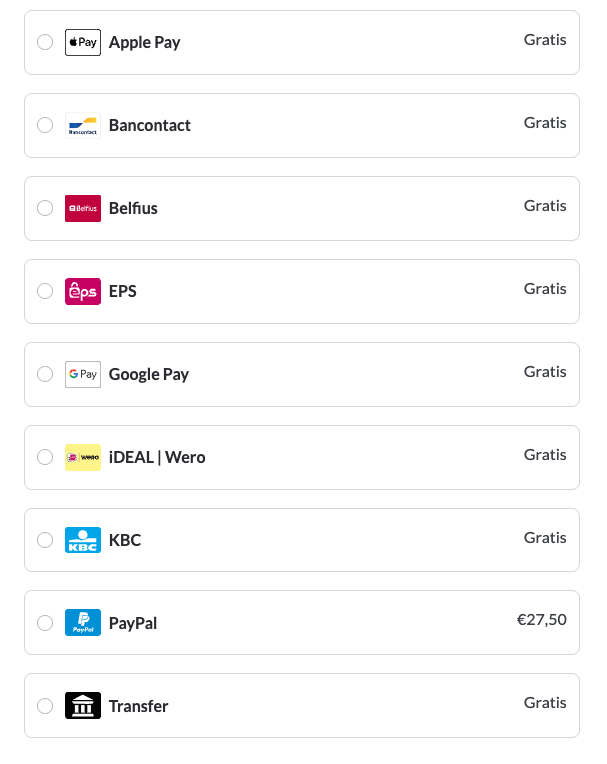607x764 pixels.
Task: Click the EPS payment method label
Action: [123, 291]
